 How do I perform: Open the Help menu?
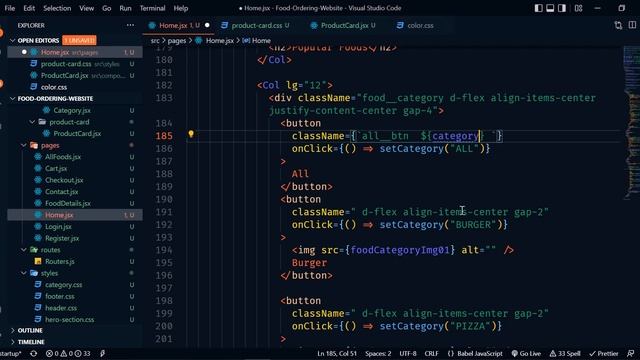[180, 8]
